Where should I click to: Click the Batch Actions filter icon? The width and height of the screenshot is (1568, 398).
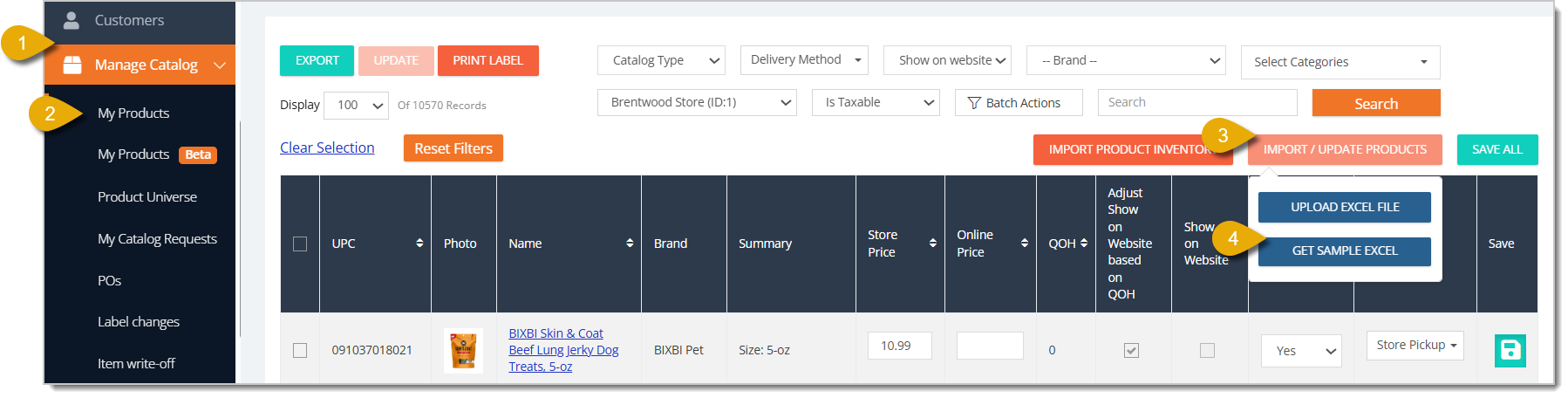tap(974, 103)
